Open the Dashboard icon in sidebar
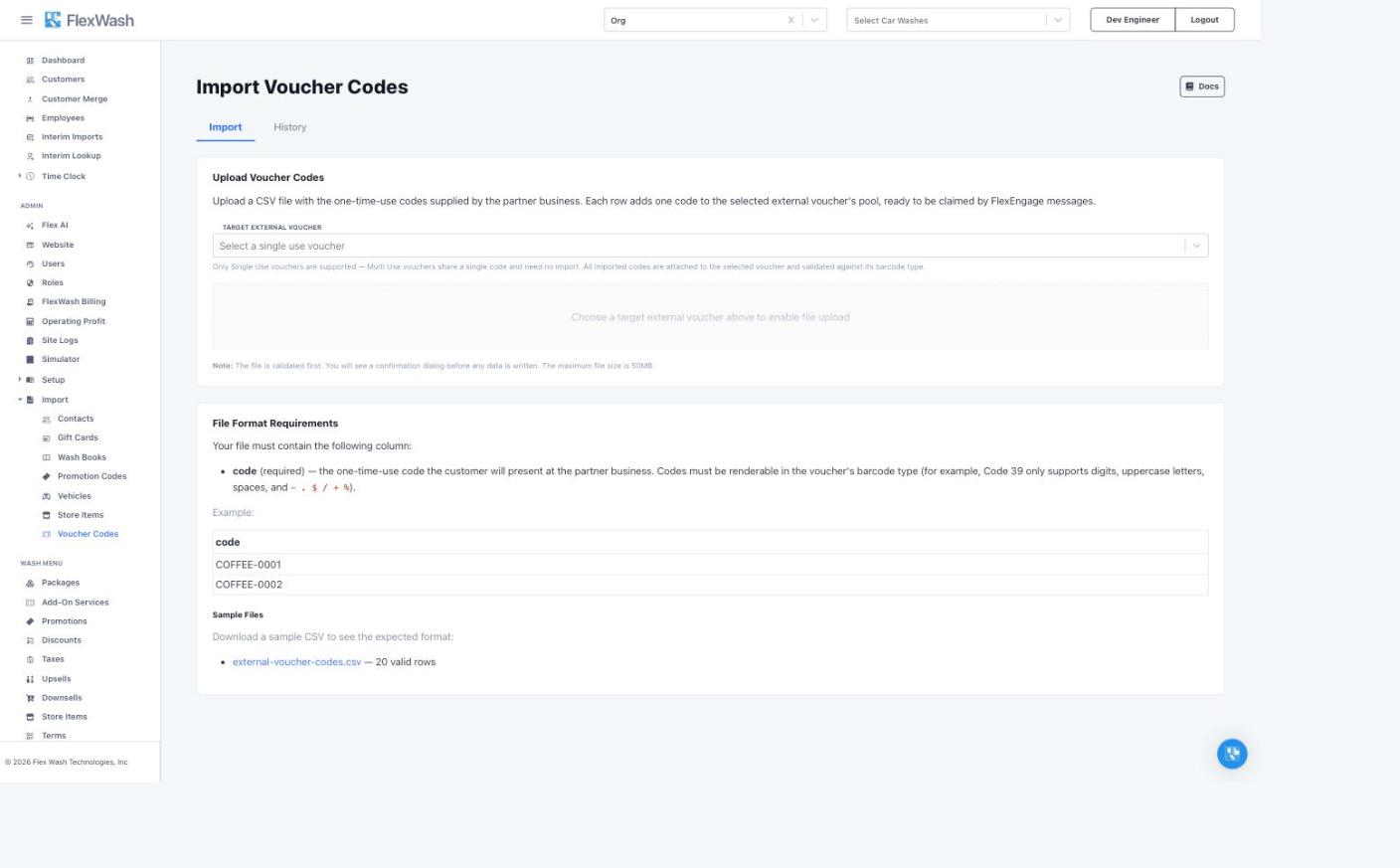Viewport: 1400px width, 868px height. click(x=30, y=61)
